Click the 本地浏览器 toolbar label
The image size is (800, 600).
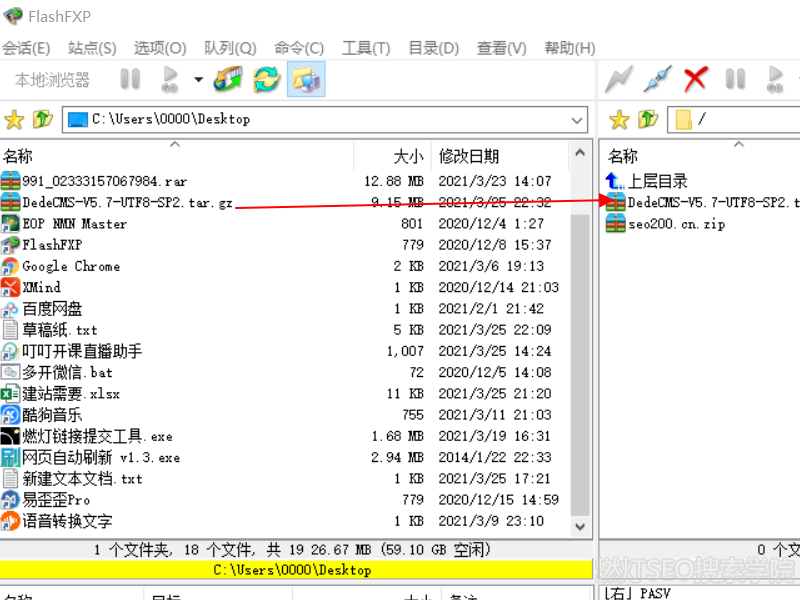pyautogui.click(x=52, y=80)
